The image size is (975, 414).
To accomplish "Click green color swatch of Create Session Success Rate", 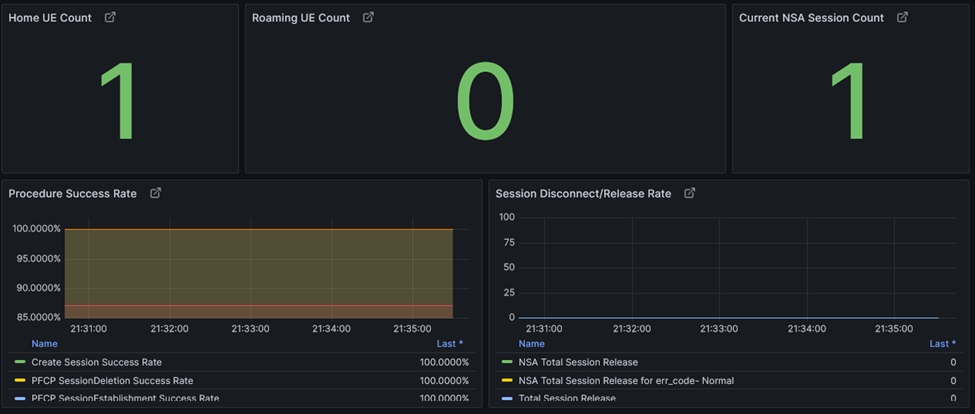I will pyautogui.click(x=20, y=362).
